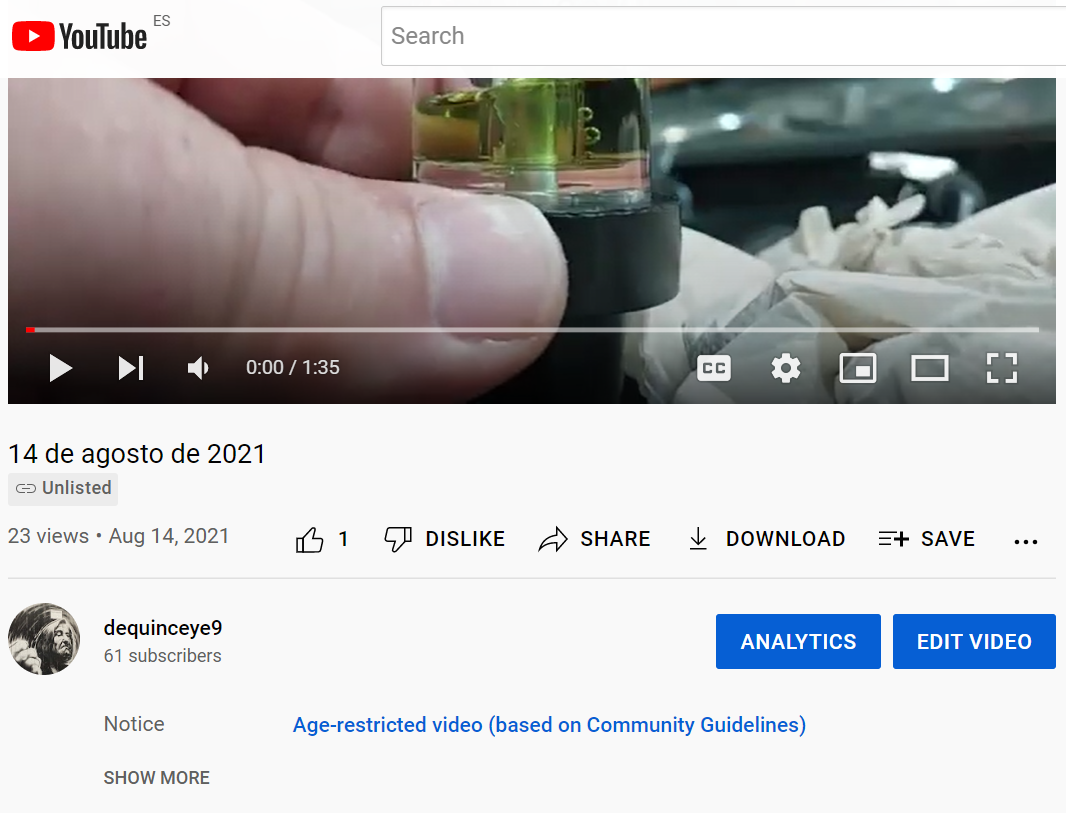Viewport: 1066px width, 813px height.
Task: Open the three-dot more actions menu
Action: [1026, 541]
